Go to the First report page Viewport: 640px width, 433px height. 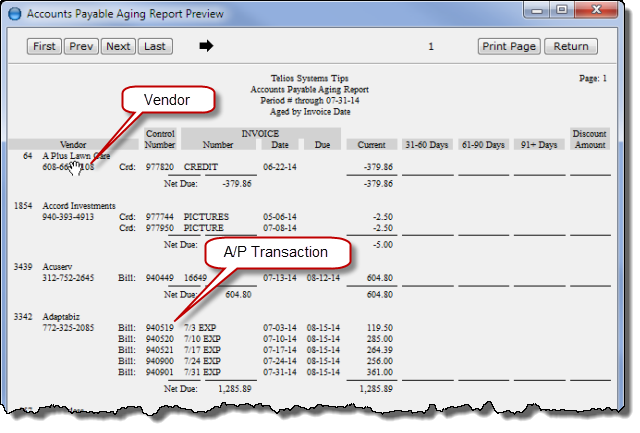(44, 46)
